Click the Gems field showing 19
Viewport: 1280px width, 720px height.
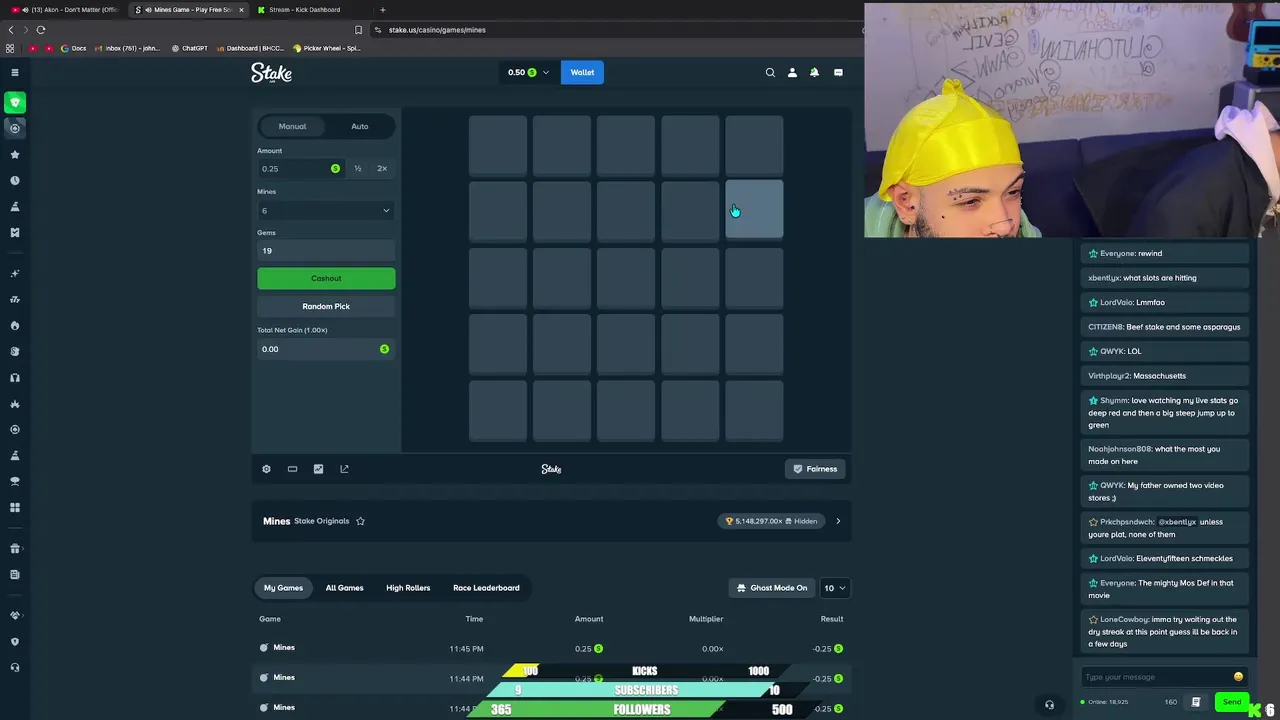pyautogui.click(x=326, y=251)
